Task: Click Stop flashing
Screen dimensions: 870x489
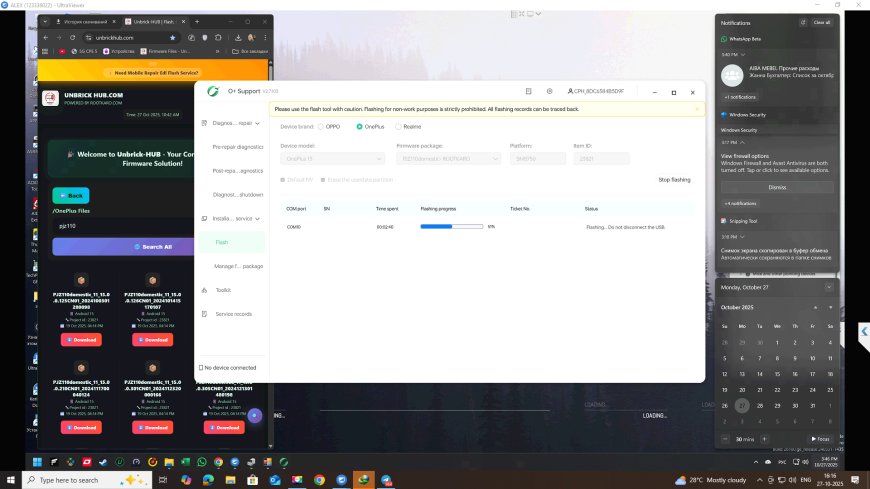Action: (674, 180)
